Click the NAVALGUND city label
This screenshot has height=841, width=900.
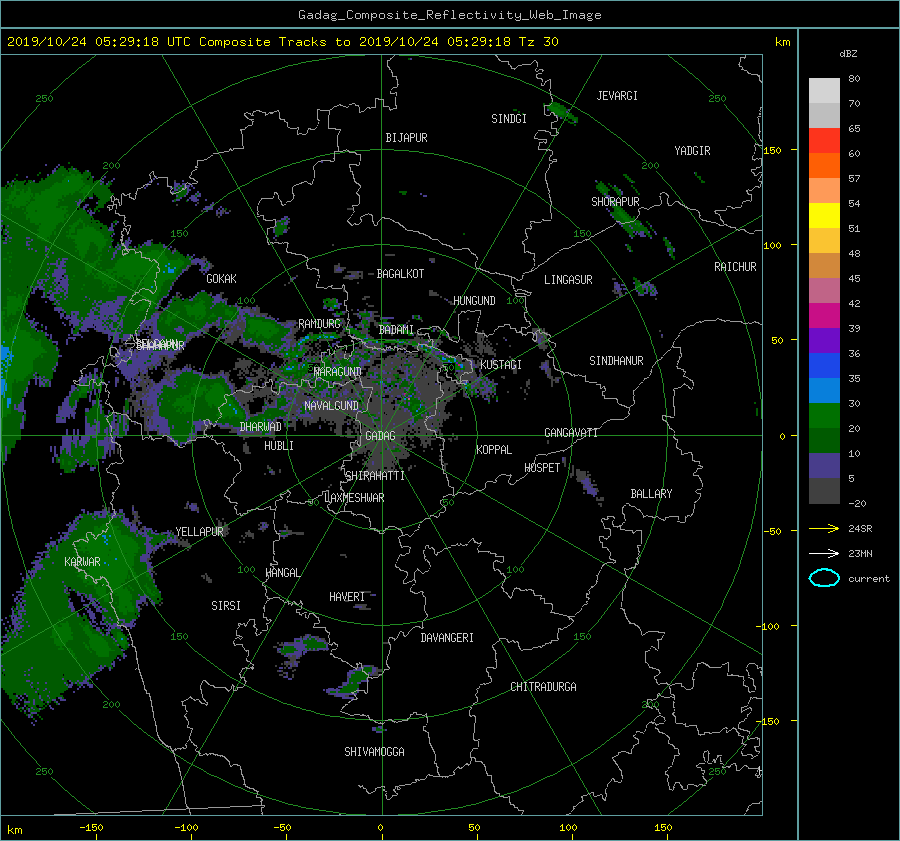(x=331, y=406)
